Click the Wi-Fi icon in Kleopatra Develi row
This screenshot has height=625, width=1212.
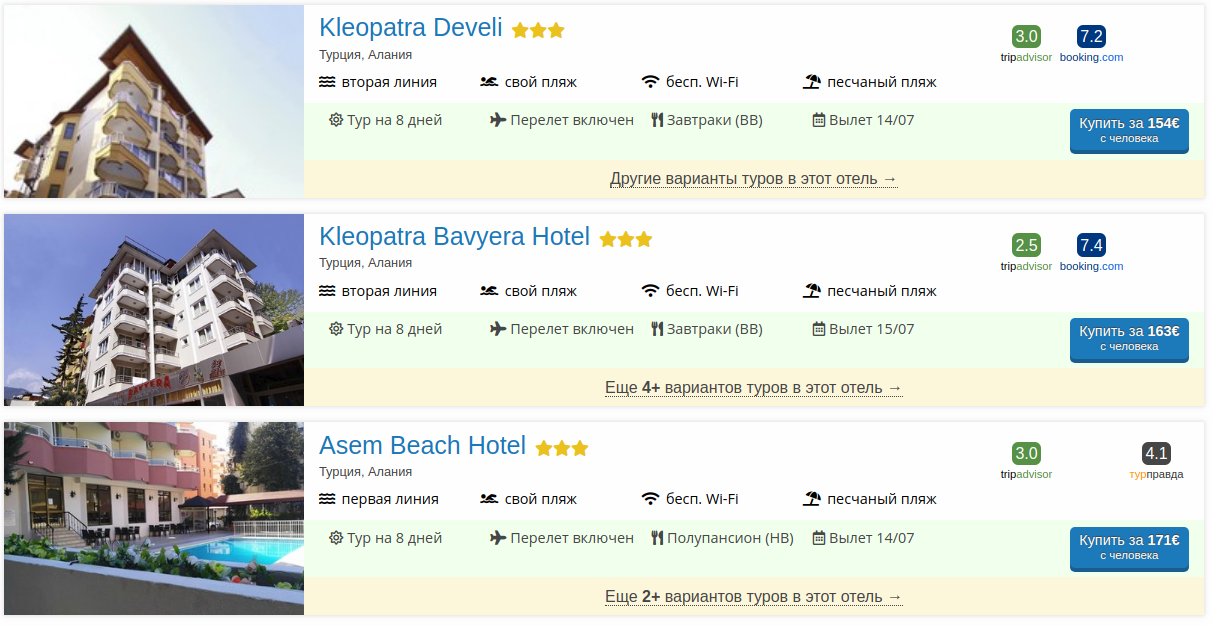(x=651, y=82)
